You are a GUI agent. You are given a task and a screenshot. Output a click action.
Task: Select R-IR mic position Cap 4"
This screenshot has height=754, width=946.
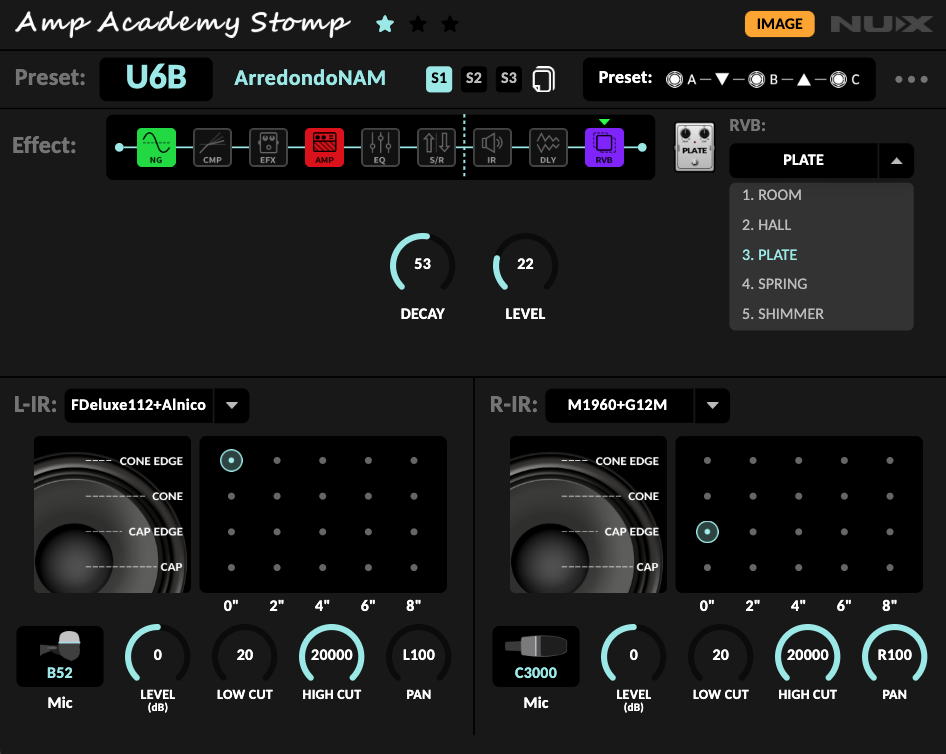(x=799, y=568)
